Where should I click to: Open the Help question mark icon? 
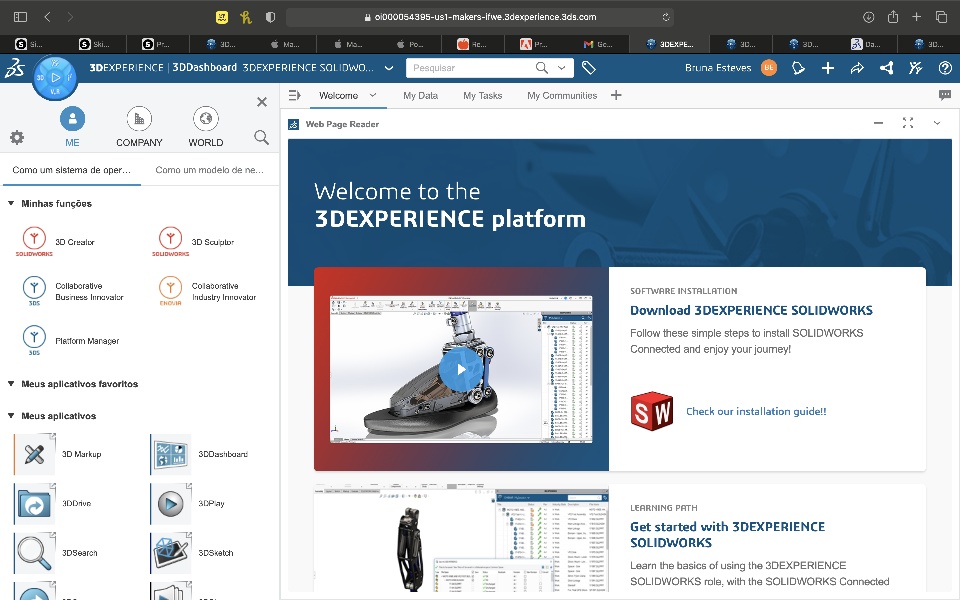(x=945, y=68)
